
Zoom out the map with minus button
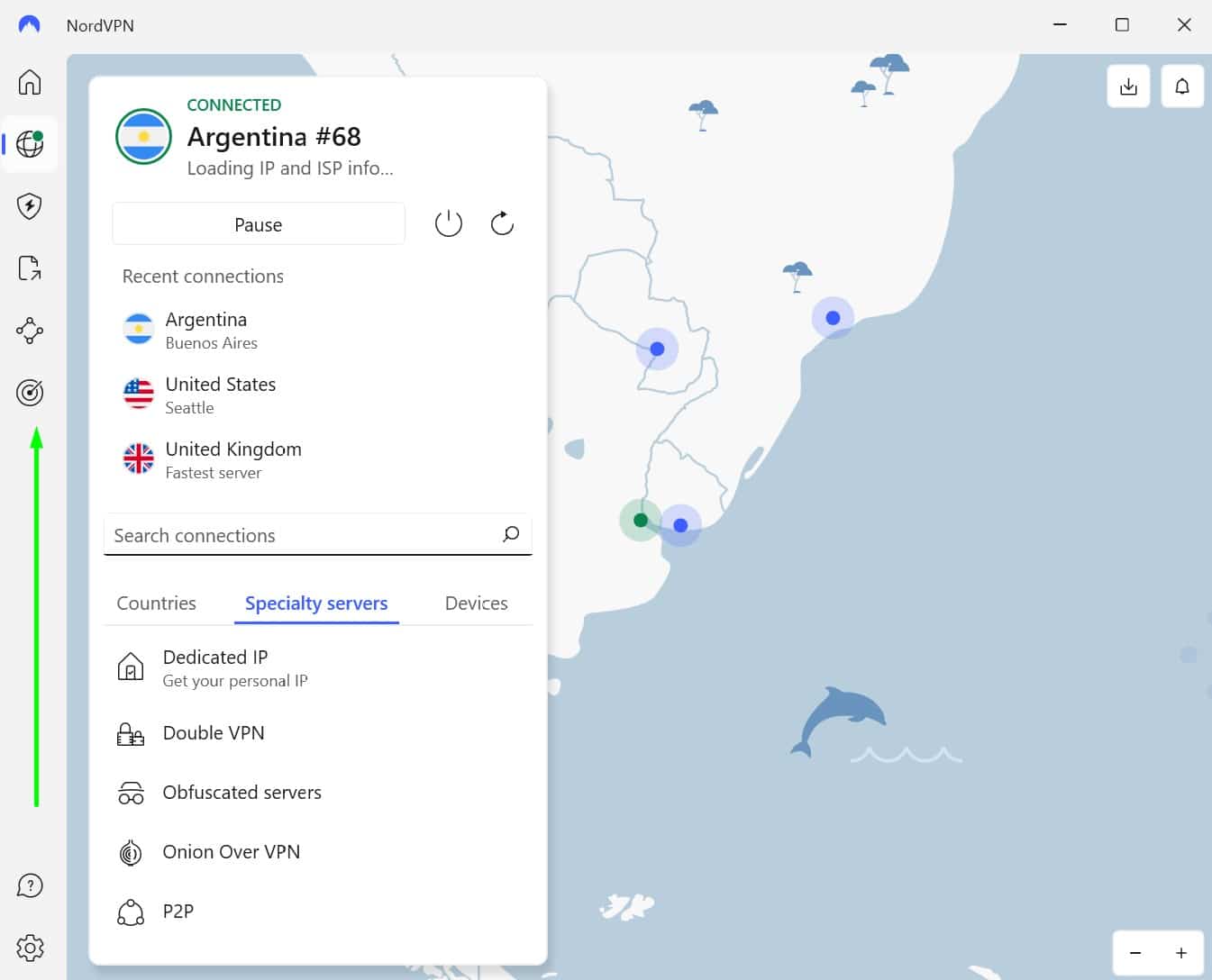point(1135,953)
